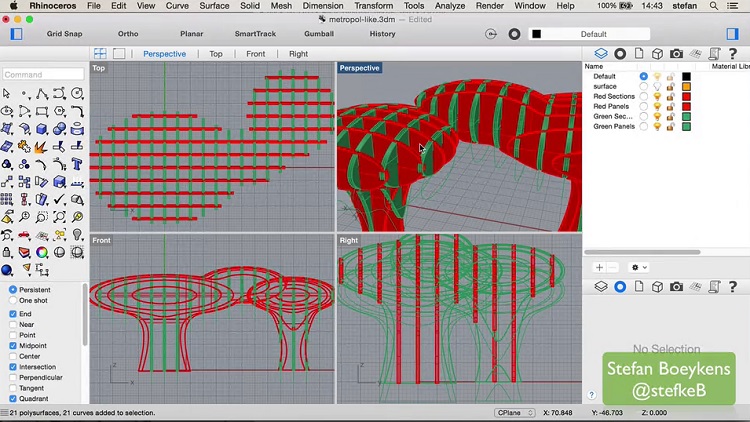
Task: Toggle the right sidebar panel button
Action: click(x=732, y=34)
